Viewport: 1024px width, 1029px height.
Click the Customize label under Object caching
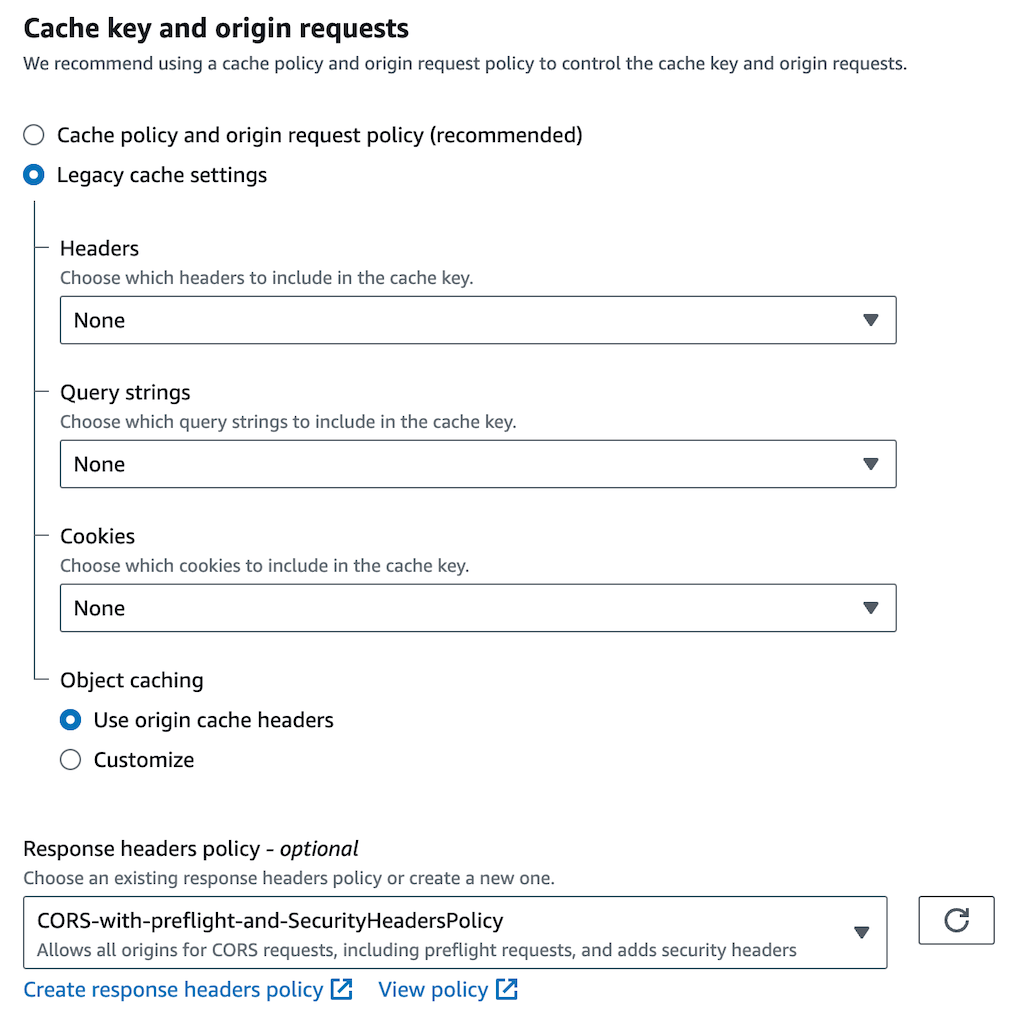(x=144, y=760)
